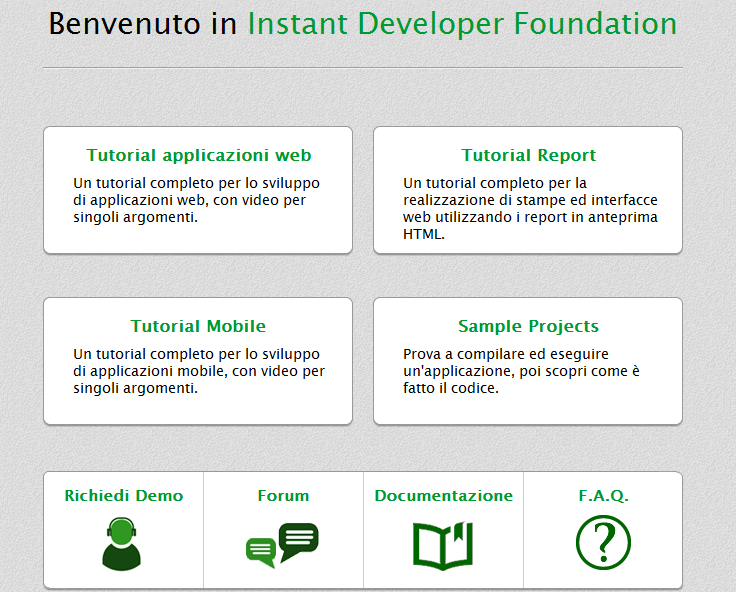Click the headset person Richiedi Demo icon
This screenshot has height=592, width=736.
[122, 544]
